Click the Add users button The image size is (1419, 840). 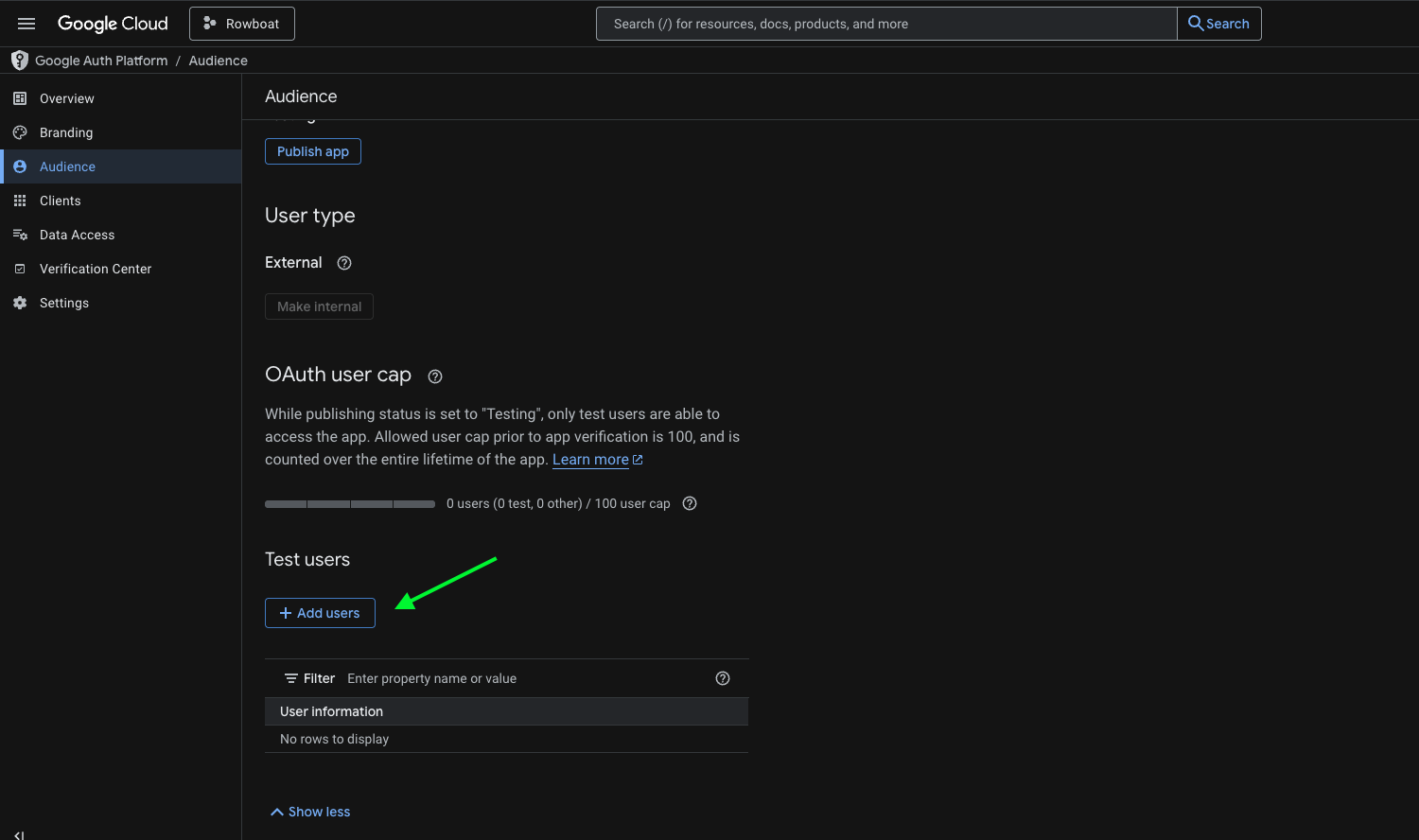click(320, 612)
